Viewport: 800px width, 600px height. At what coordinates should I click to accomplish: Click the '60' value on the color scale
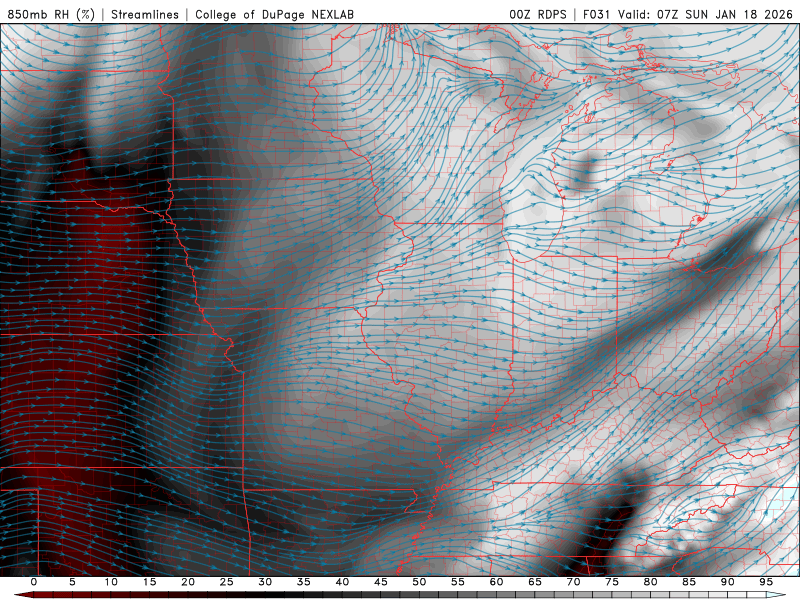pyautogui.click(x=496, y=582)
